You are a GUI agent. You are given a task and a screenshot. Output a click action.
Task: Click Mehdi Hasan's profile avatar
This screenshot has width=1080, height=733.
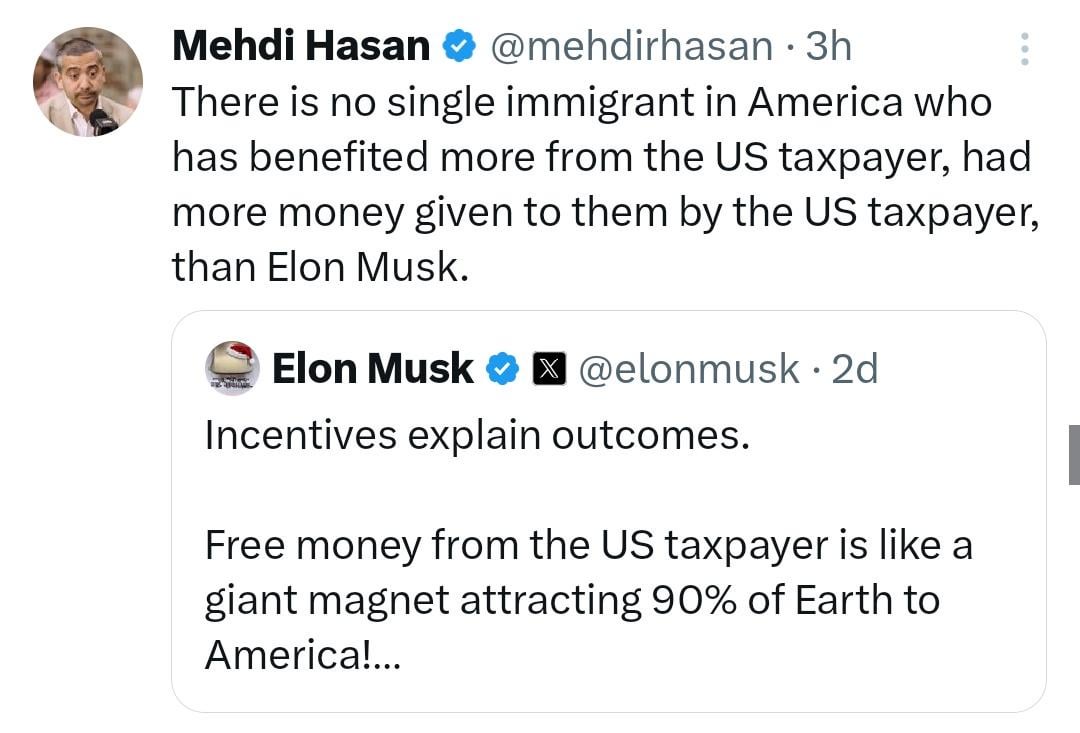click(x=88, y=82)
